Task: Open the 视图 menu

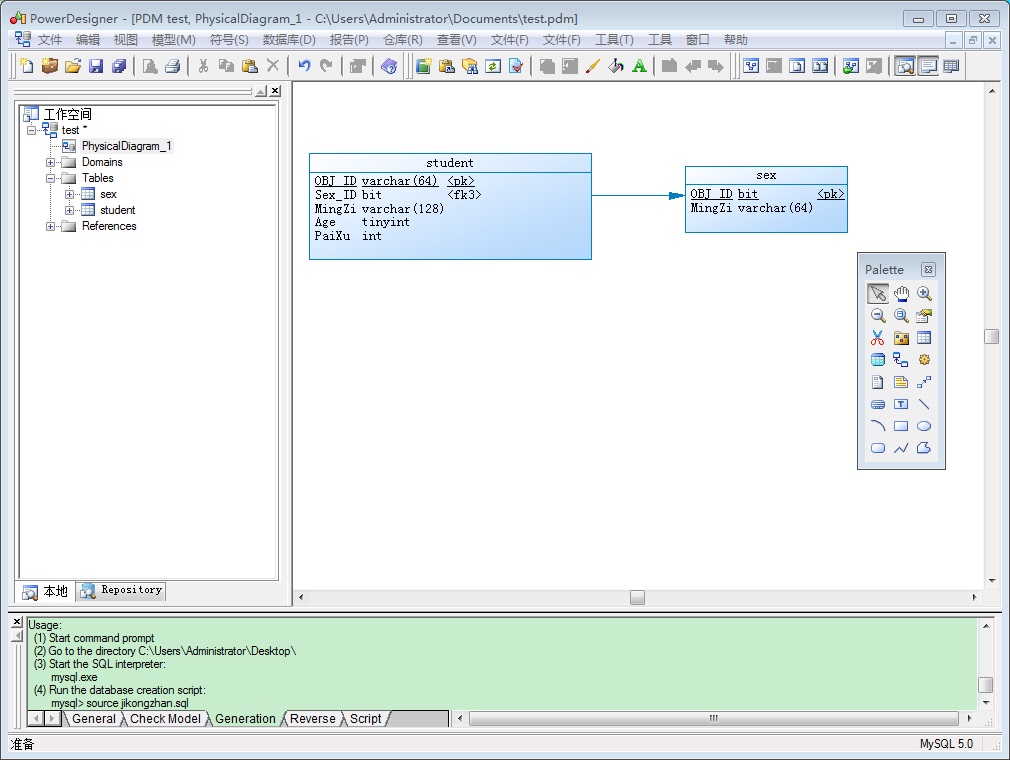Action: [126, 40]
